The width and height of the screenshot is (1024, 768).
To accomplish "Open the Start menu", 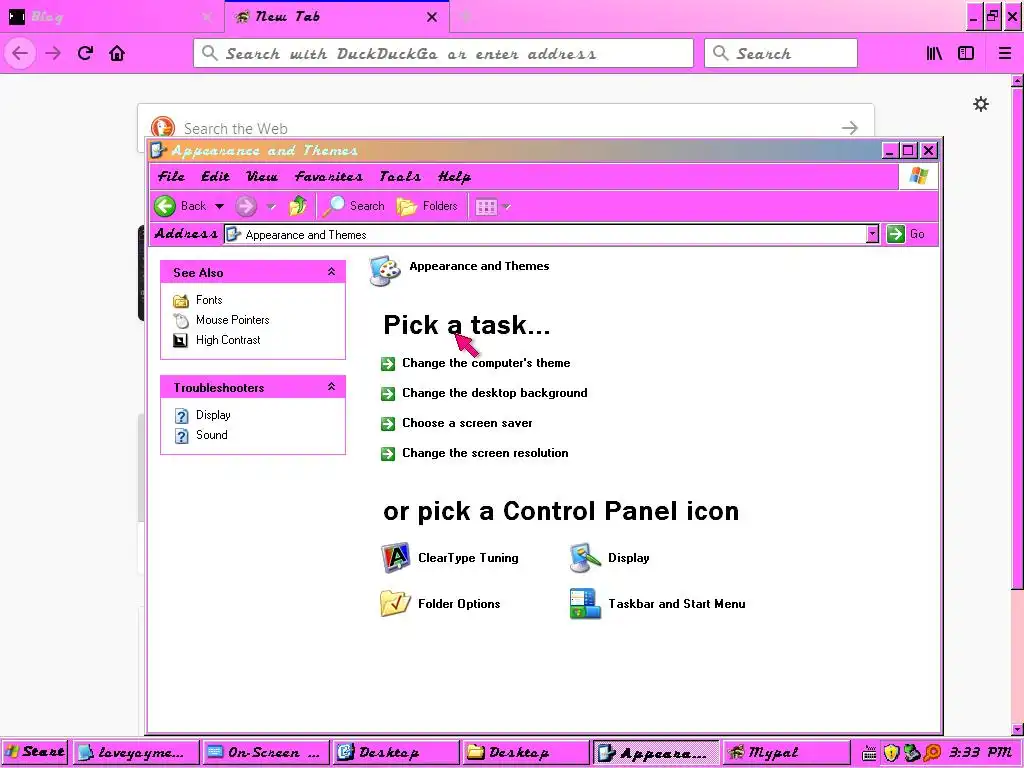I will pyautogui.click(x=35, y=752).
